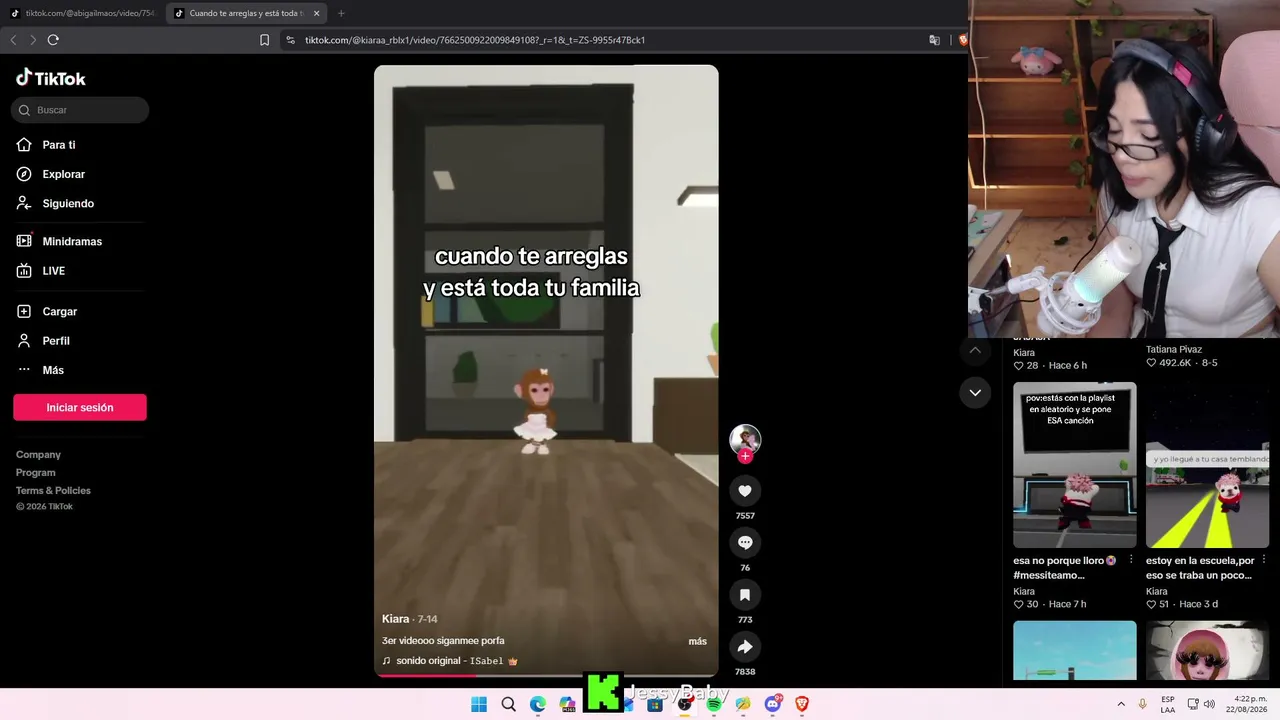Open the Windows Start menu
1280x720 pixels.
click(x=479, y=704)
